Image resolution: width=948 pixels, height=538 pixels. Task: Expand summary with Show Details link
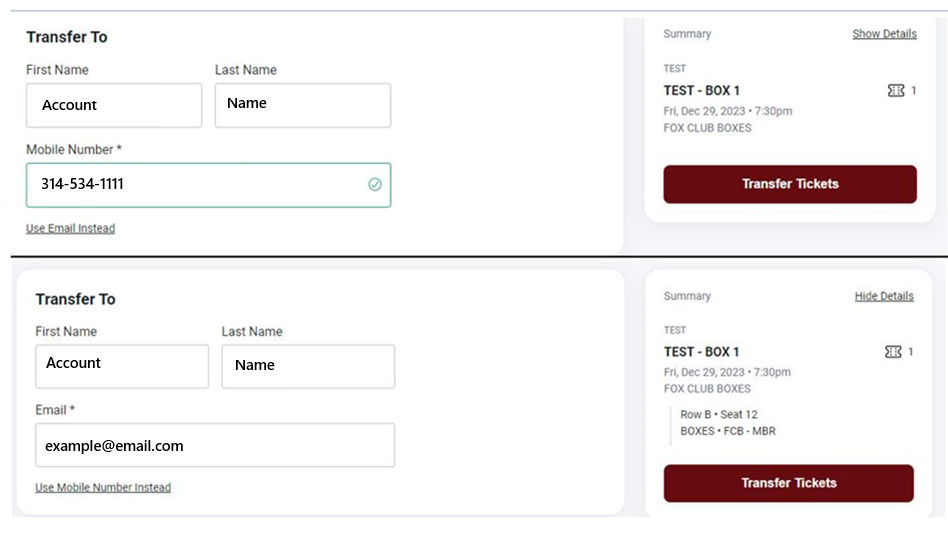[885, 34]
